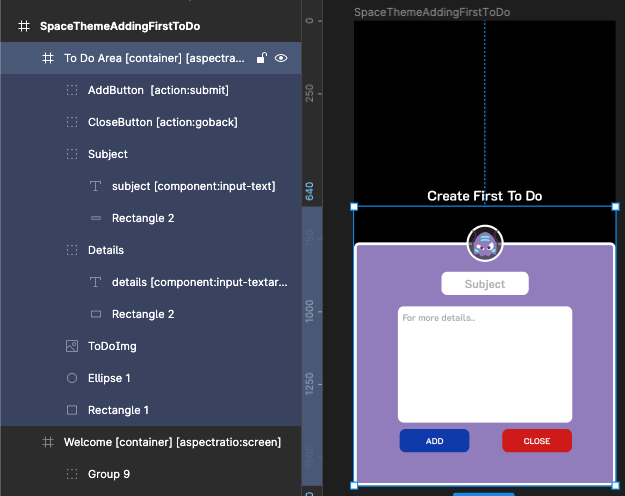
Task: Click group icon beside CloseButton layer
Action: (x=72, y=122)
